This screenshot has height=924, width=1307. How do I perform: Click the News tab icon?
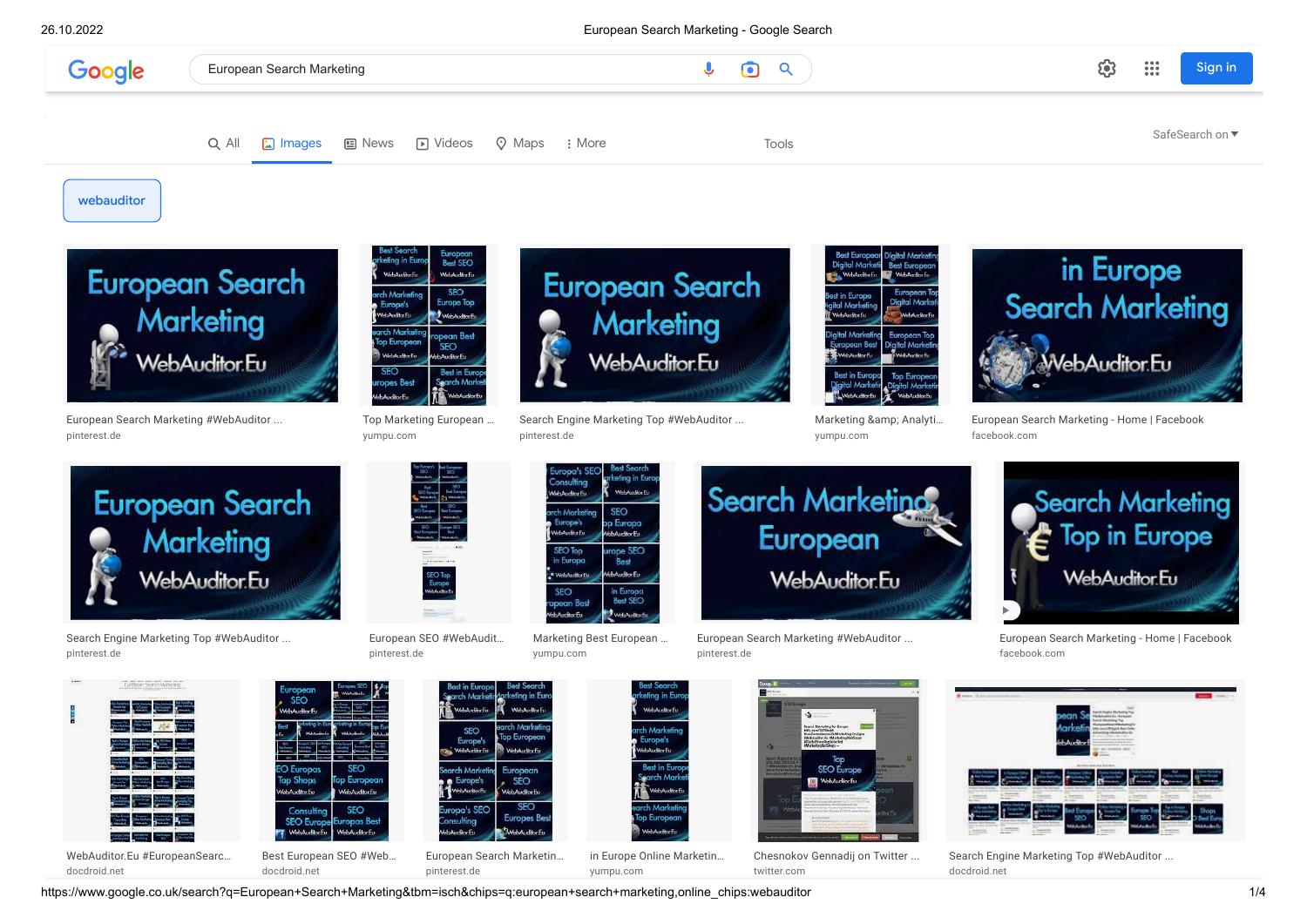point(351,143)
